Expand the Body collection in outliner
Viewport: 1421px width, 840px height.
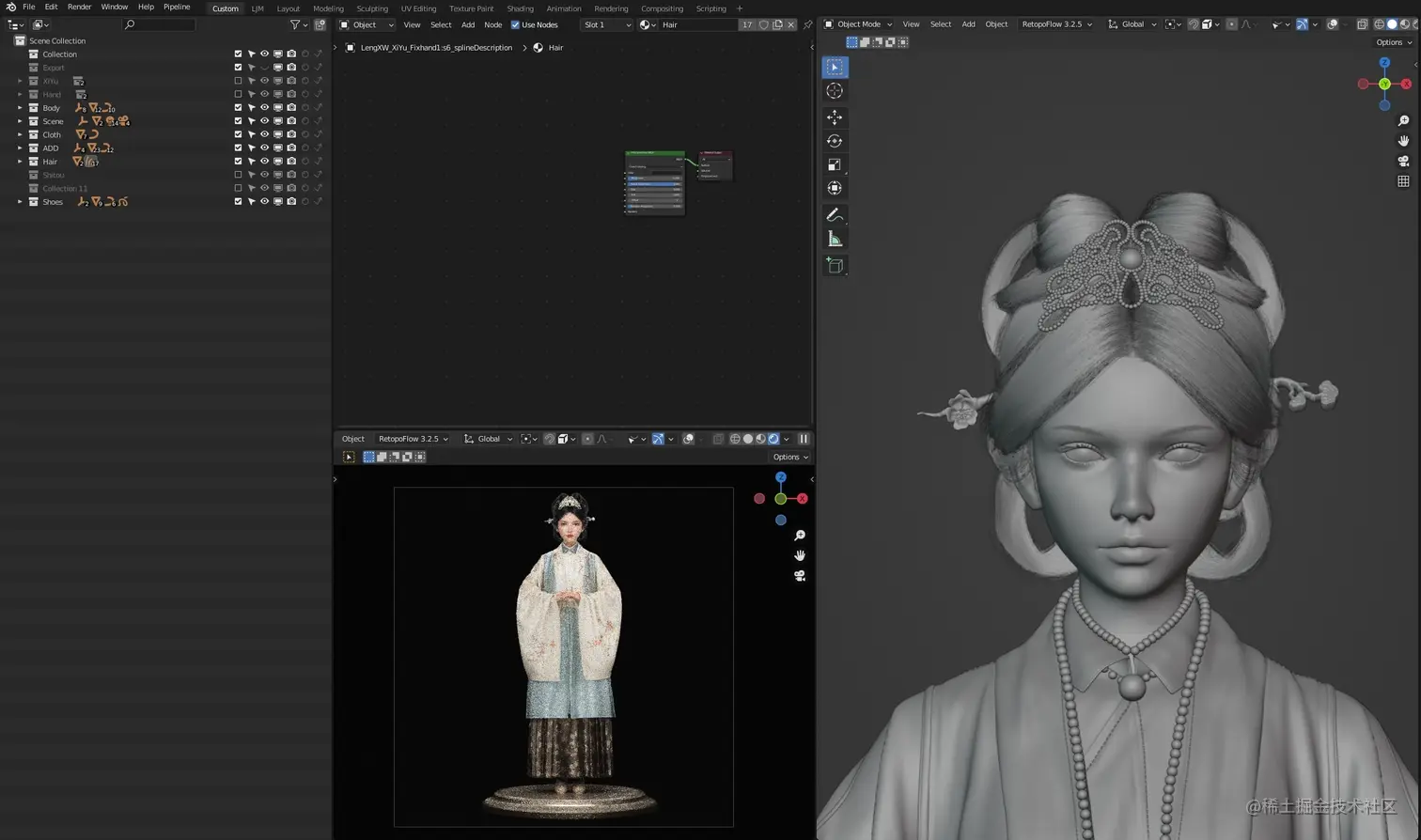point(20,108)
